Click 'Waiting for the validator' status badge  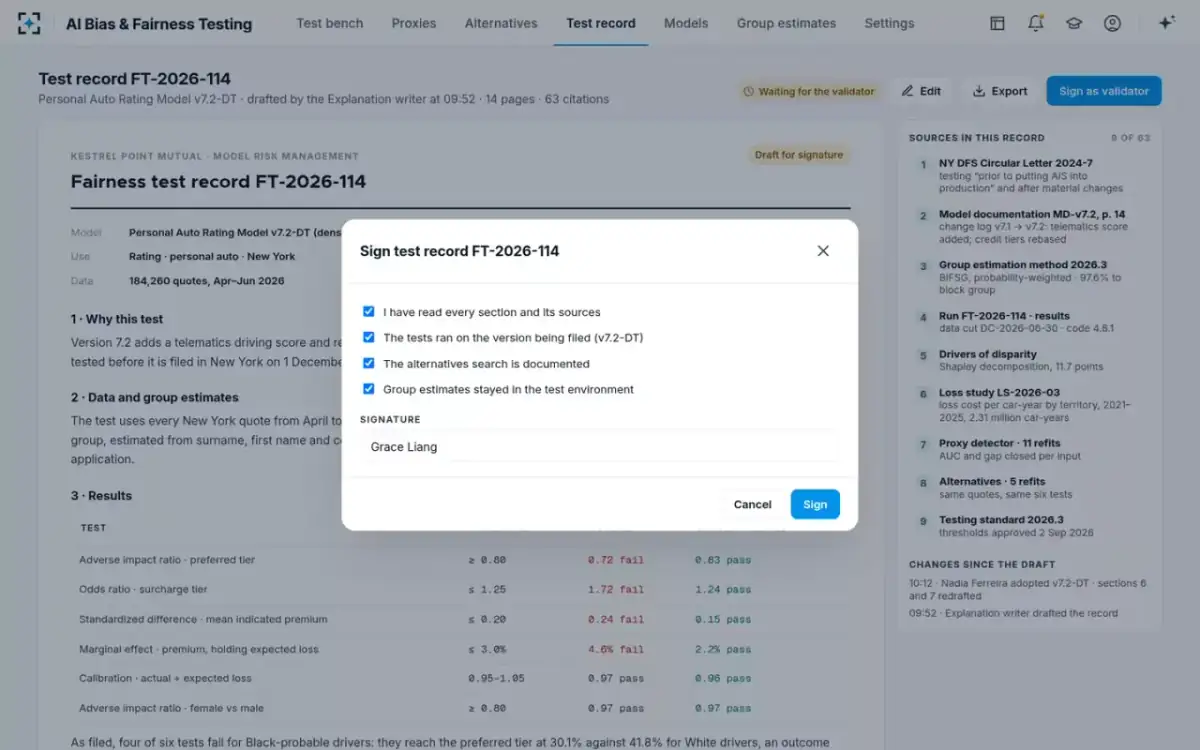809,91
